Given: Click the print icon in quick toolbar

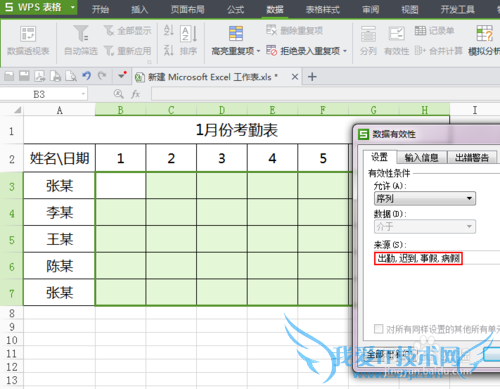Looking at the screenshot, I should tap(55, 77).
